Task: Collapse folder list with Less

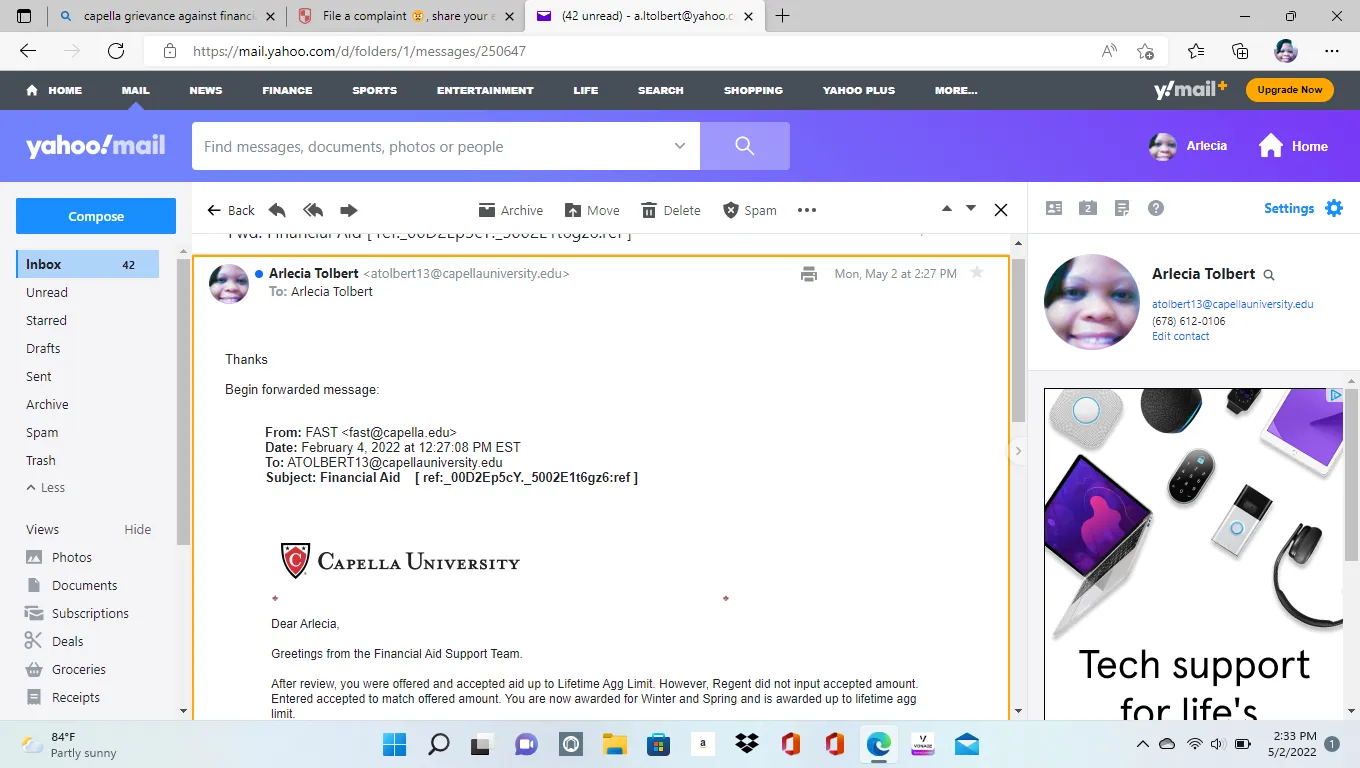Action: [46, 488]
